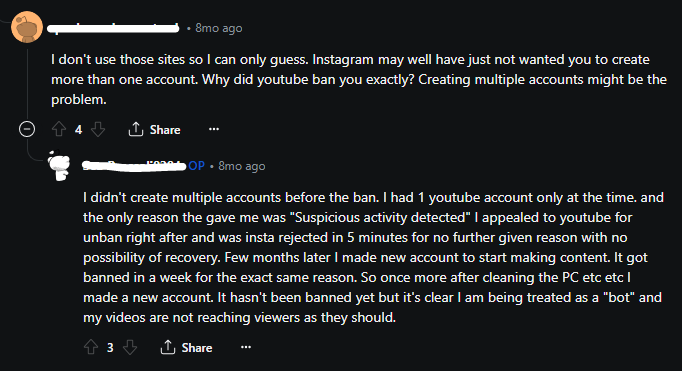Open more options menu on first comment
Screen dimensions: 682x371
pyautogui.click(x=214, y=129)
